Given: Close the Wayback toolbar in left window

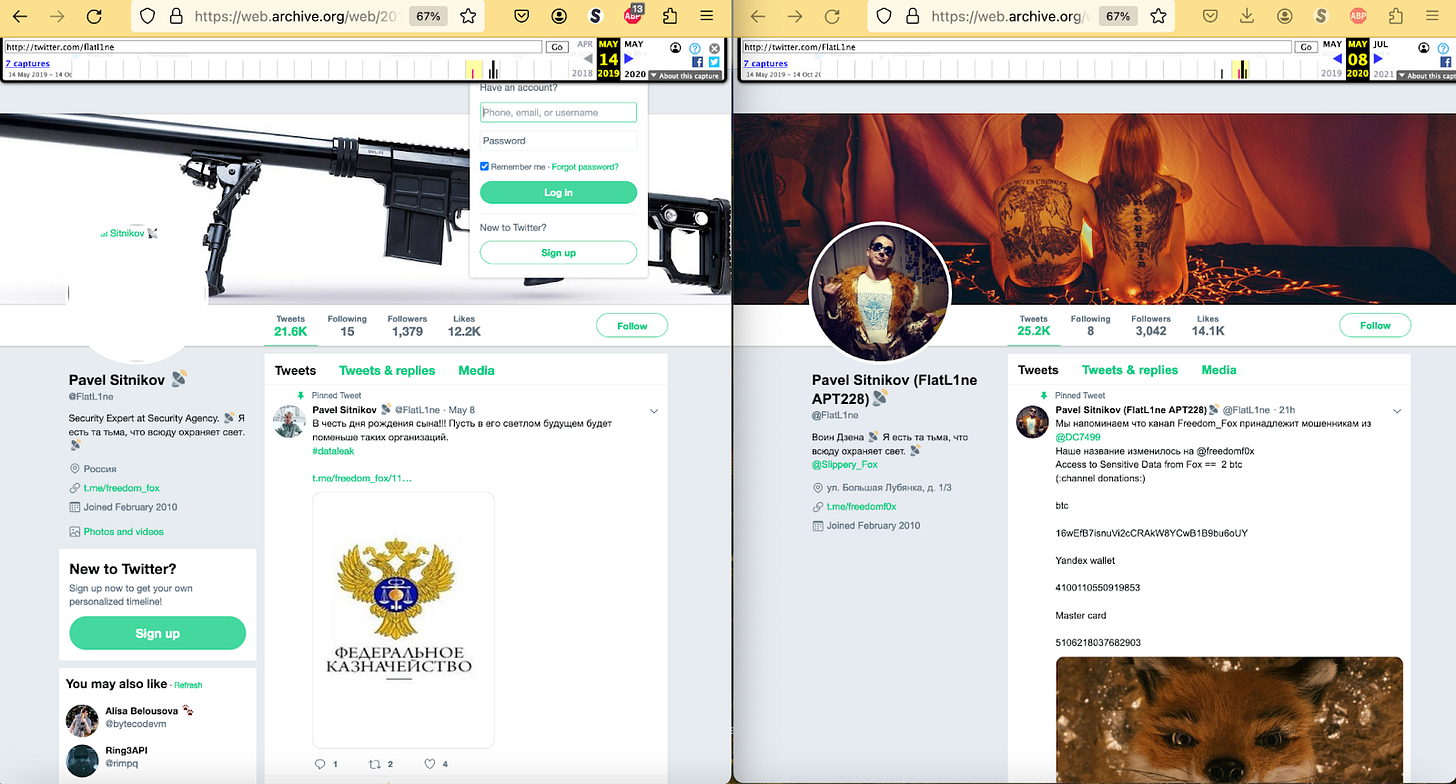Looking at the screenshot, I should (x=714, y=48).
